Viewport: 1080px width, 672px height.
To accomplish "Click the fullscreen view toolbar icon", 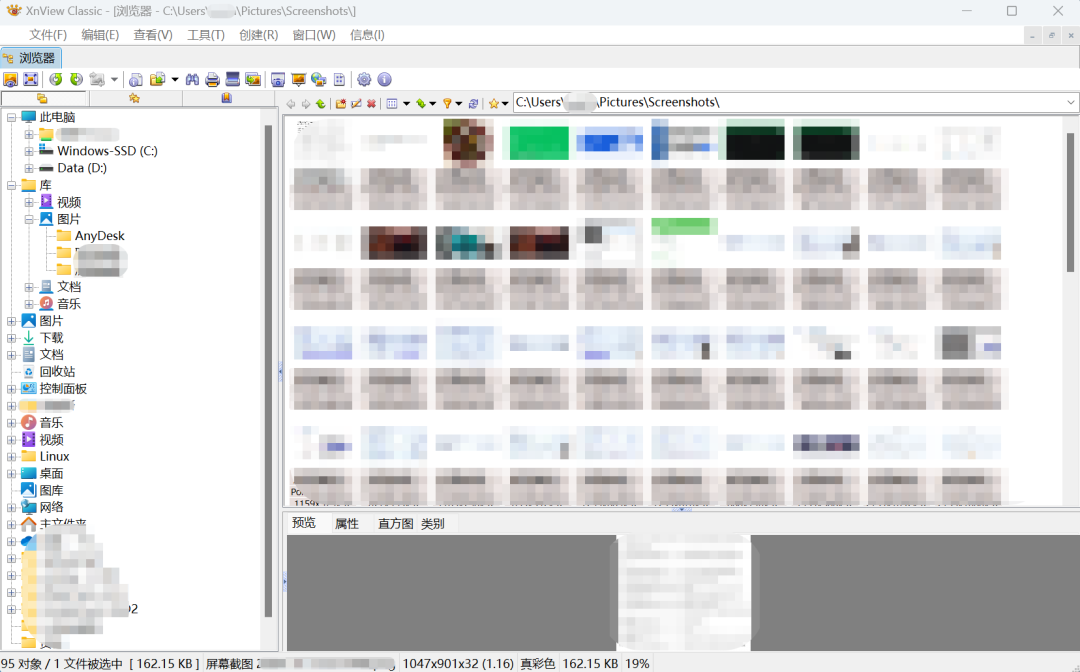I will [31, 79].
